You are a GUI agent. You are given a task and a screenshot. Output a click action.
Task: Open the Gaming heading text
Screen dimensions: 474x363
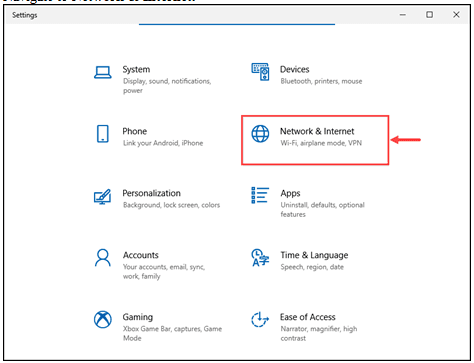point(138,317)
